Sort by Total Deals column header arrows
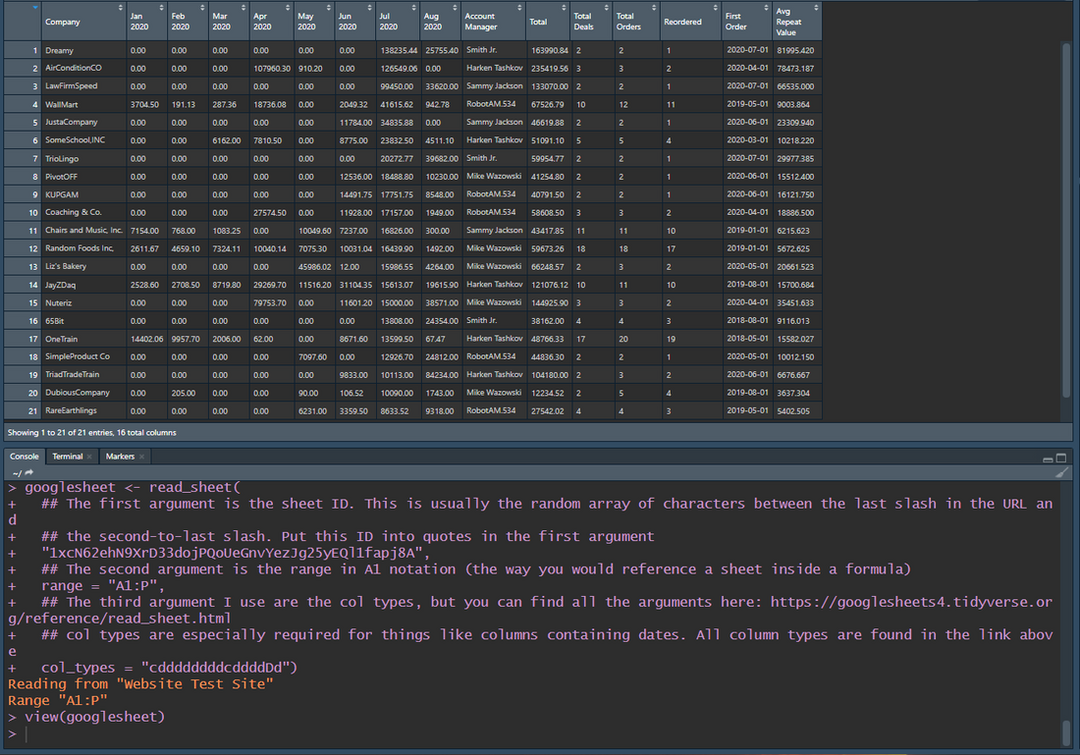Screen dimensions: 1080x755 [x=607, y=8]
